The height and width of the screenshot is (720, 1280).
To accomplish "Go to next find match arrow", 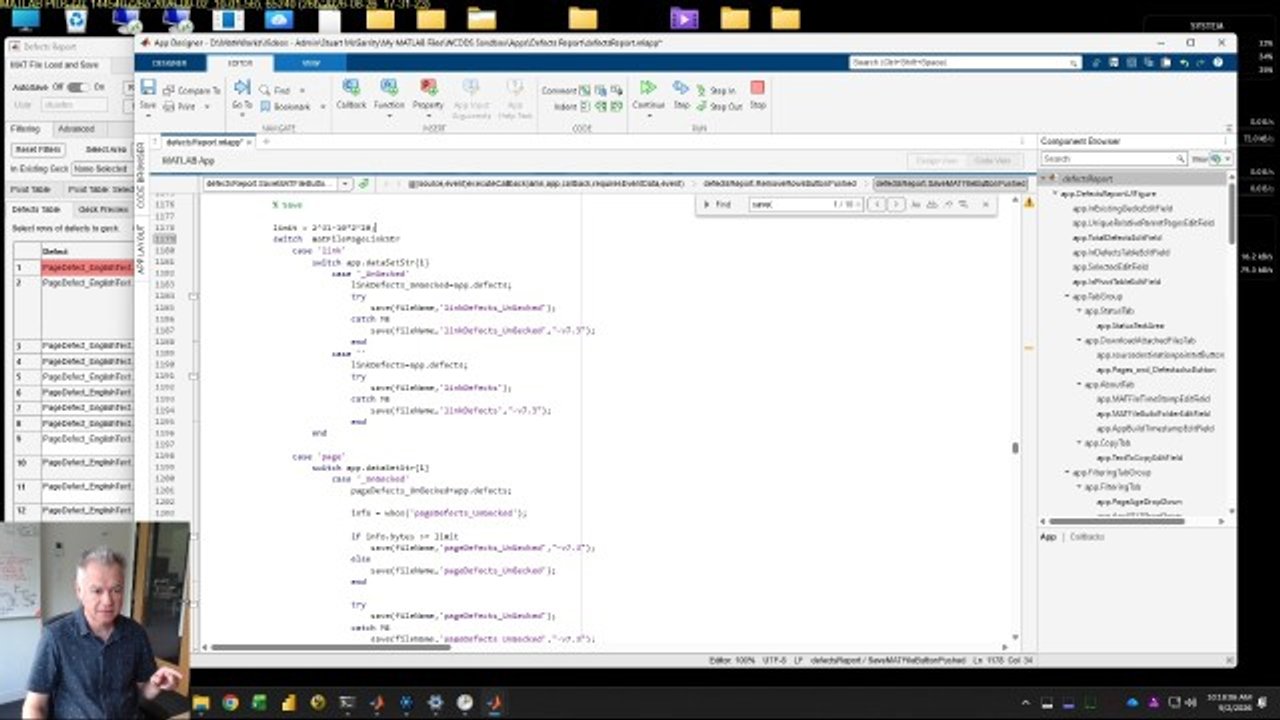I will tap(896, 204).
